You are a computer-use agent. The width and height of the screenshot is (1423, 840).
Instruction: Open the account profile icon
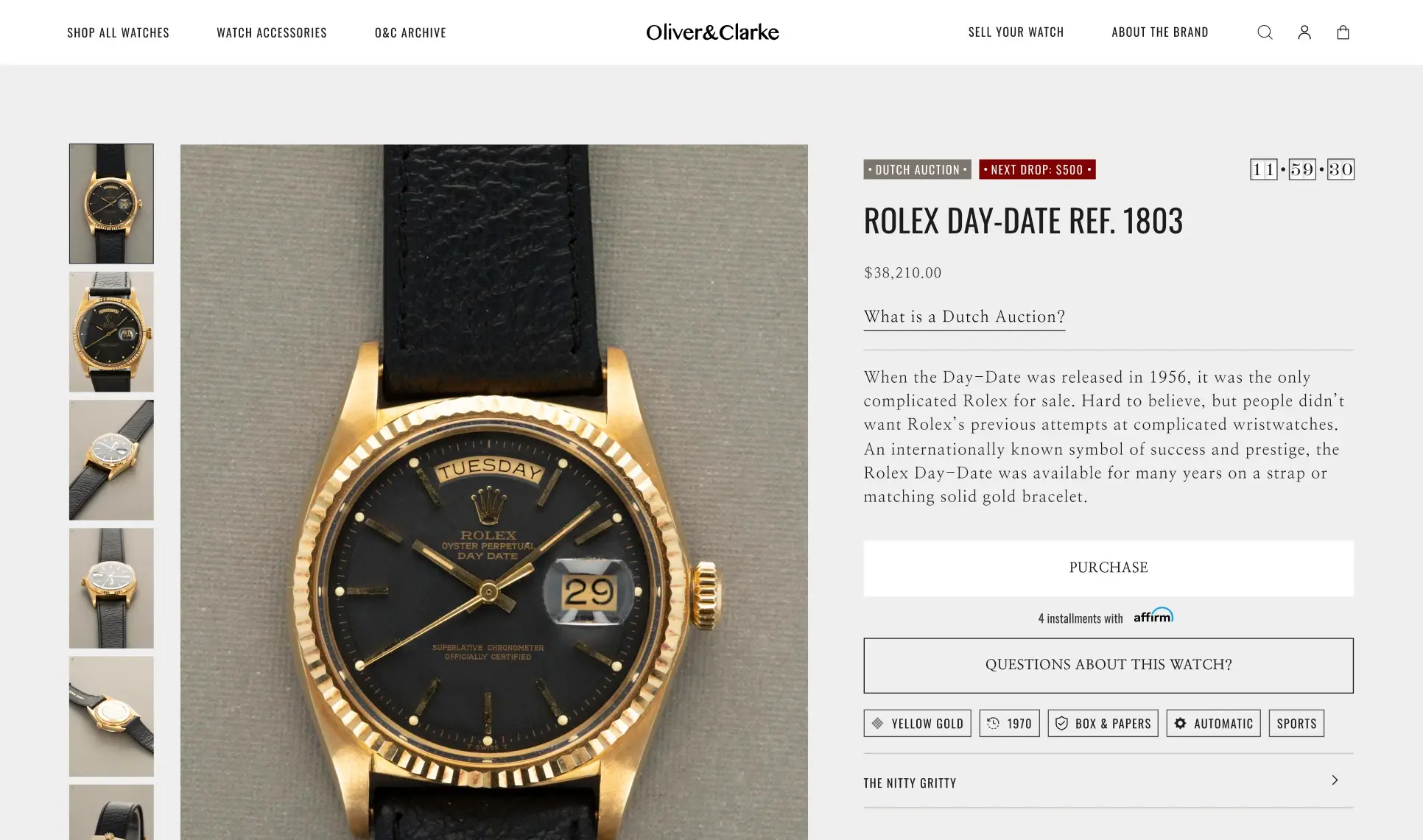point(1304,32)
